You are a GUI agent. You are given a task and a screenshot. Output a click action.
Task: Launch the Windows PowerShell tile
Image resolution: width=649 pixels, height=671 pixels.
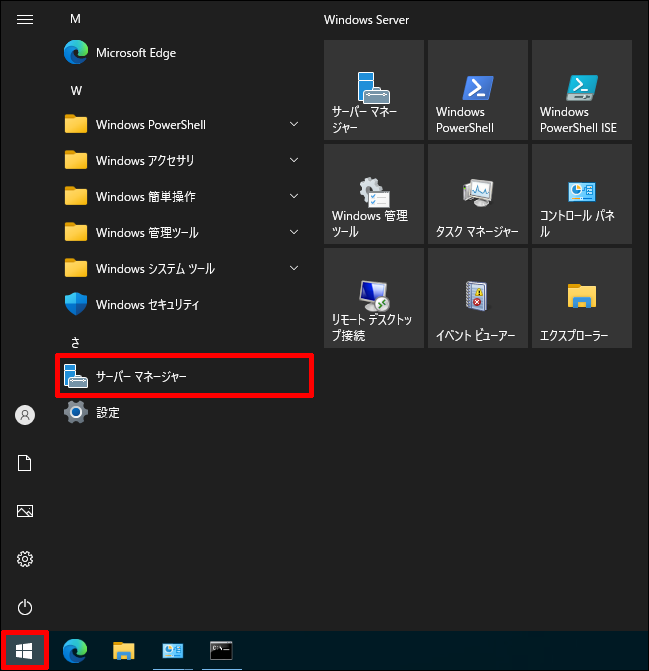478,90
